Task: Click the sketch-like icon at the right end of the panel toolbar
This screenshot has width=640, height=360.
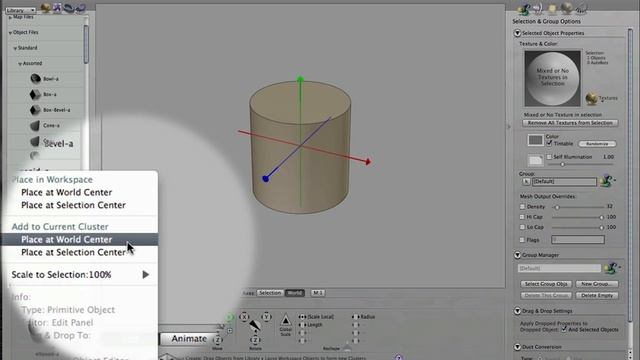Action: pyautogui.click(x=581, y=8)
